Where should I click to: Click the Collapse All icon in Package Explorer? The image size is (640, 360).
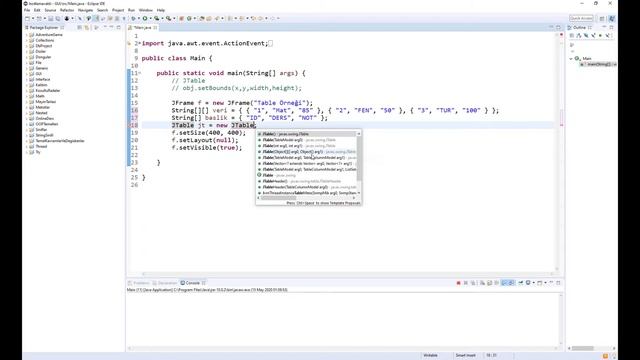[x=80, y=27]
